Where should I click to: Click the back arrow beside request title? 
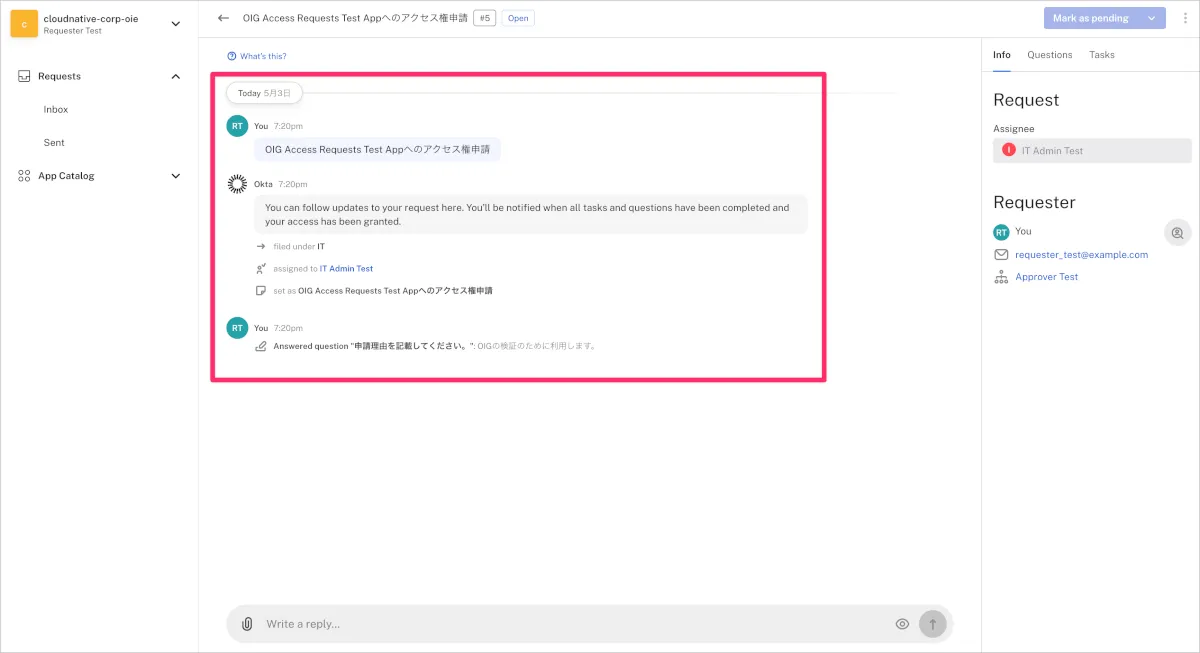point(223,18)
